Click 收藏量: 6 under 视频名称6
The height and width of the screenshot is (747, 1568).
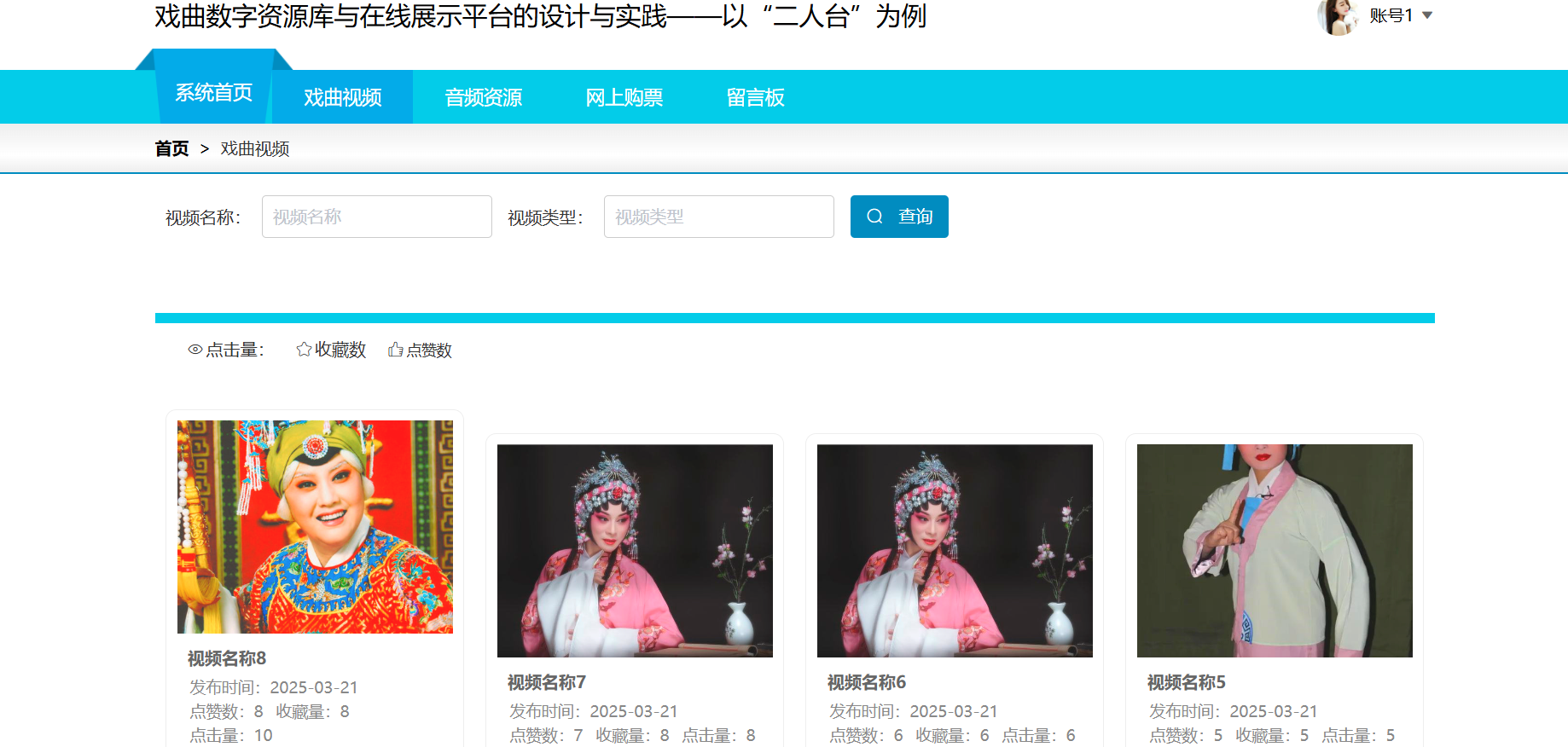[x=952, y=735]
